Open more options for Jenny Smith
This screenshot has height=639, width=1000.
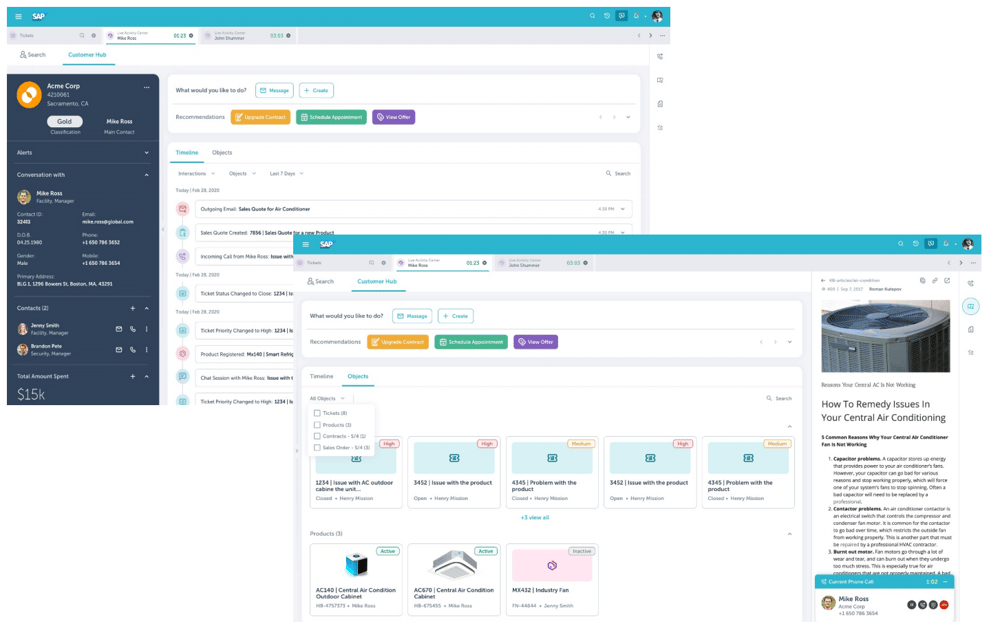coord(147,329)
